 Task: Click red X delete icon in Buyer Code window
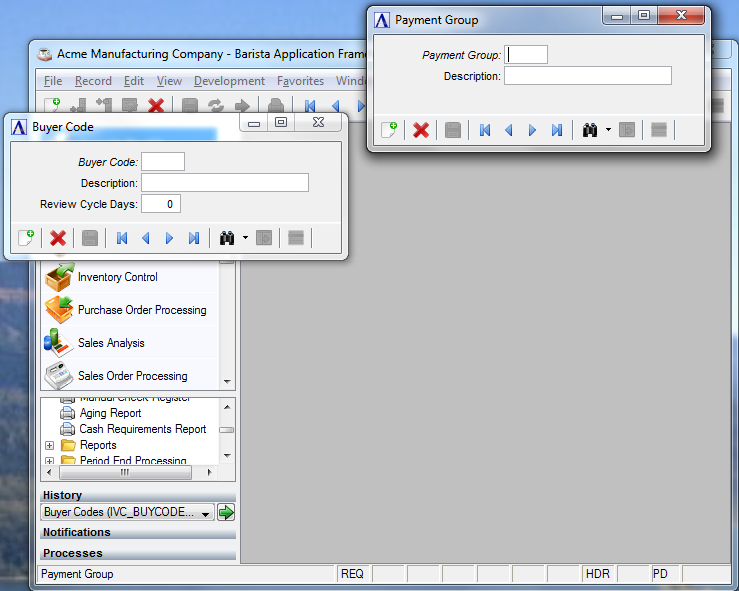[x=58, y=238]
